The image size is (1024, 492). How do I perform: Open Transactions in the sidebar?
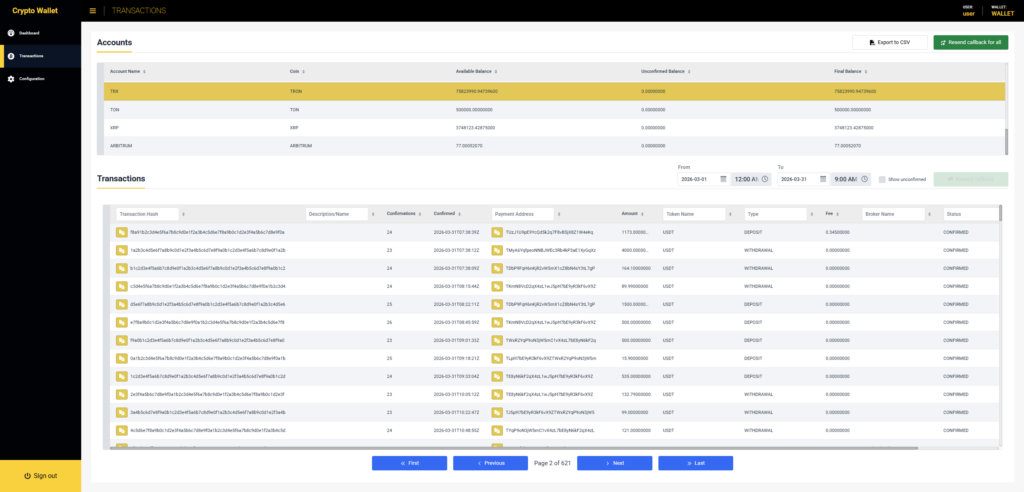point(30,56)
